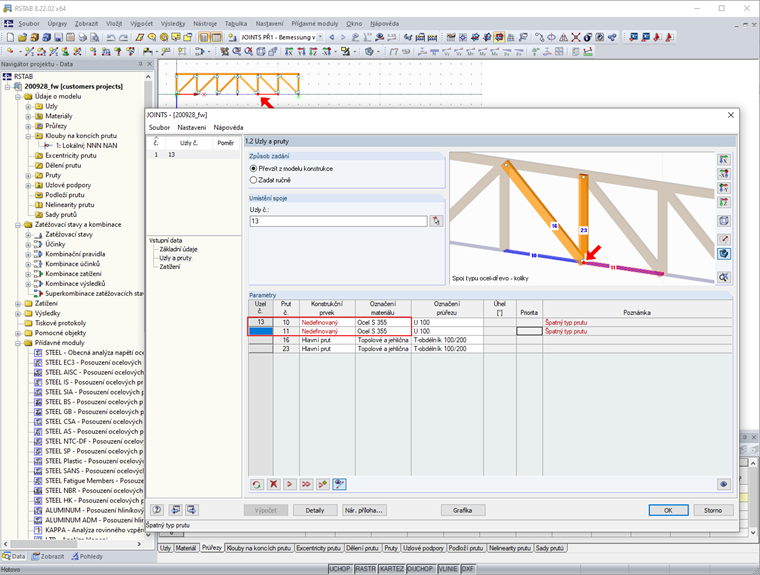Expand the Uzly tree node
The width and height of the screenshot is (760, 575).
click(28, 106)
